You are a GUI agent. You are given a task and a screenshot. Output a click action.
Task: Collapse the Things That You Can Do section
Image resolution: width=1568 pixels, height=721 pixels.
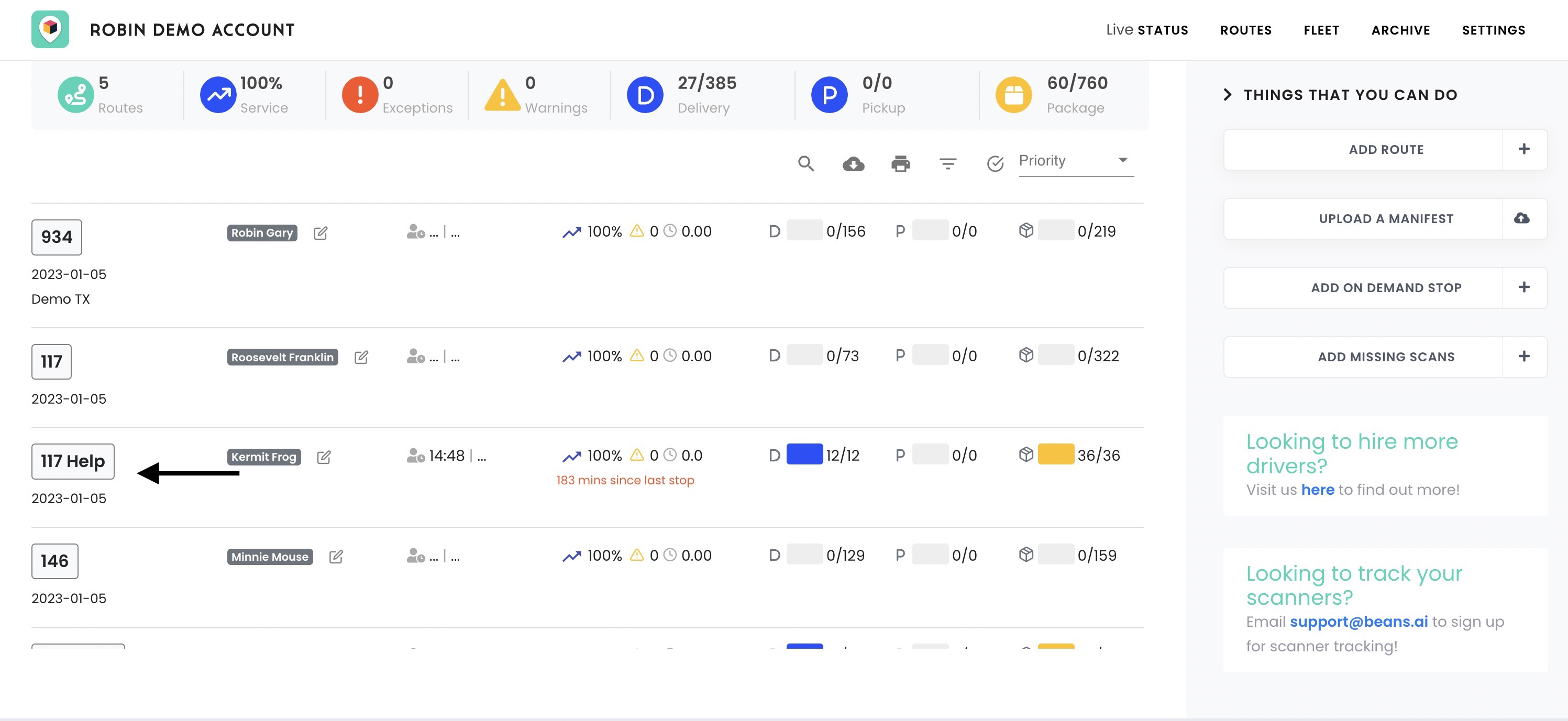1227,95
